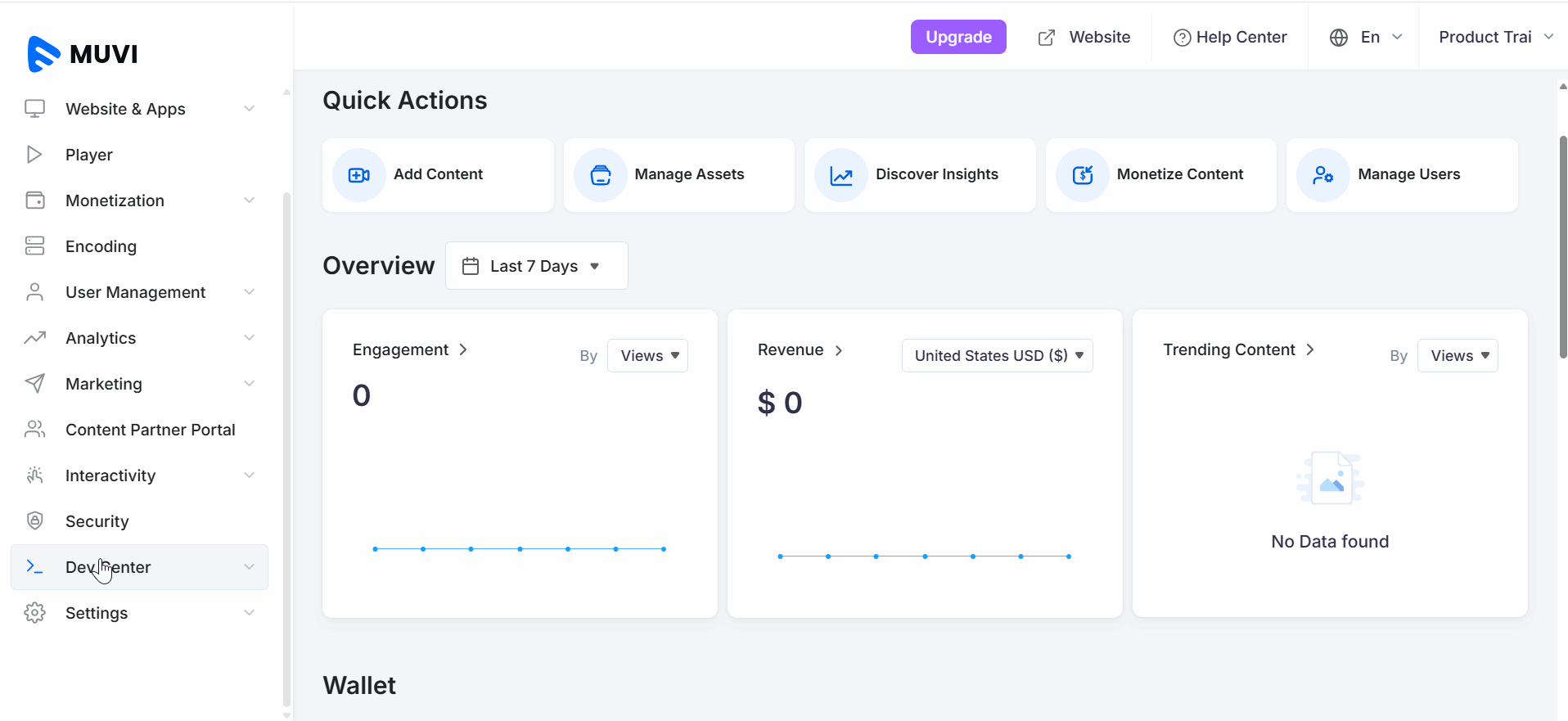Click the Player play icon in sidebar
Screen dimensions: 1568x721
click(x=34, y=155)
